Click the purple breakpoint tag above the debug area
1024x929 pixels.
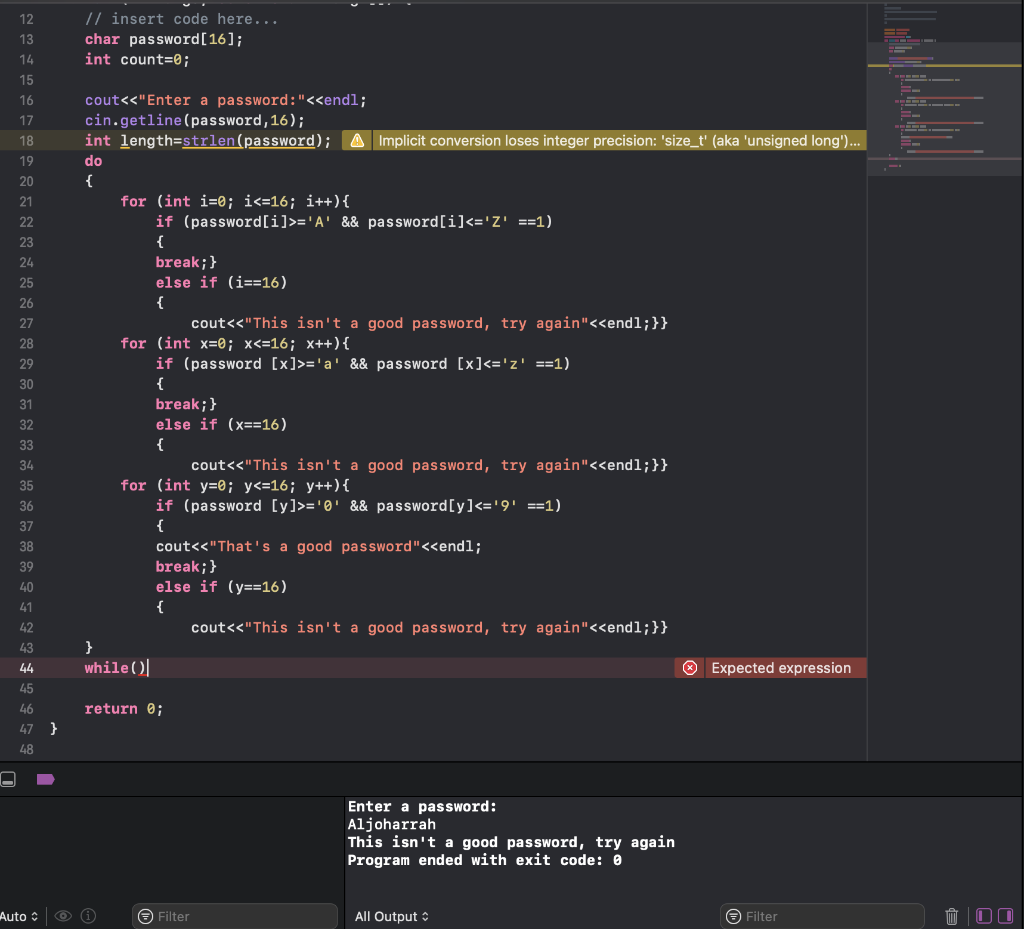[x=44, y=779]
